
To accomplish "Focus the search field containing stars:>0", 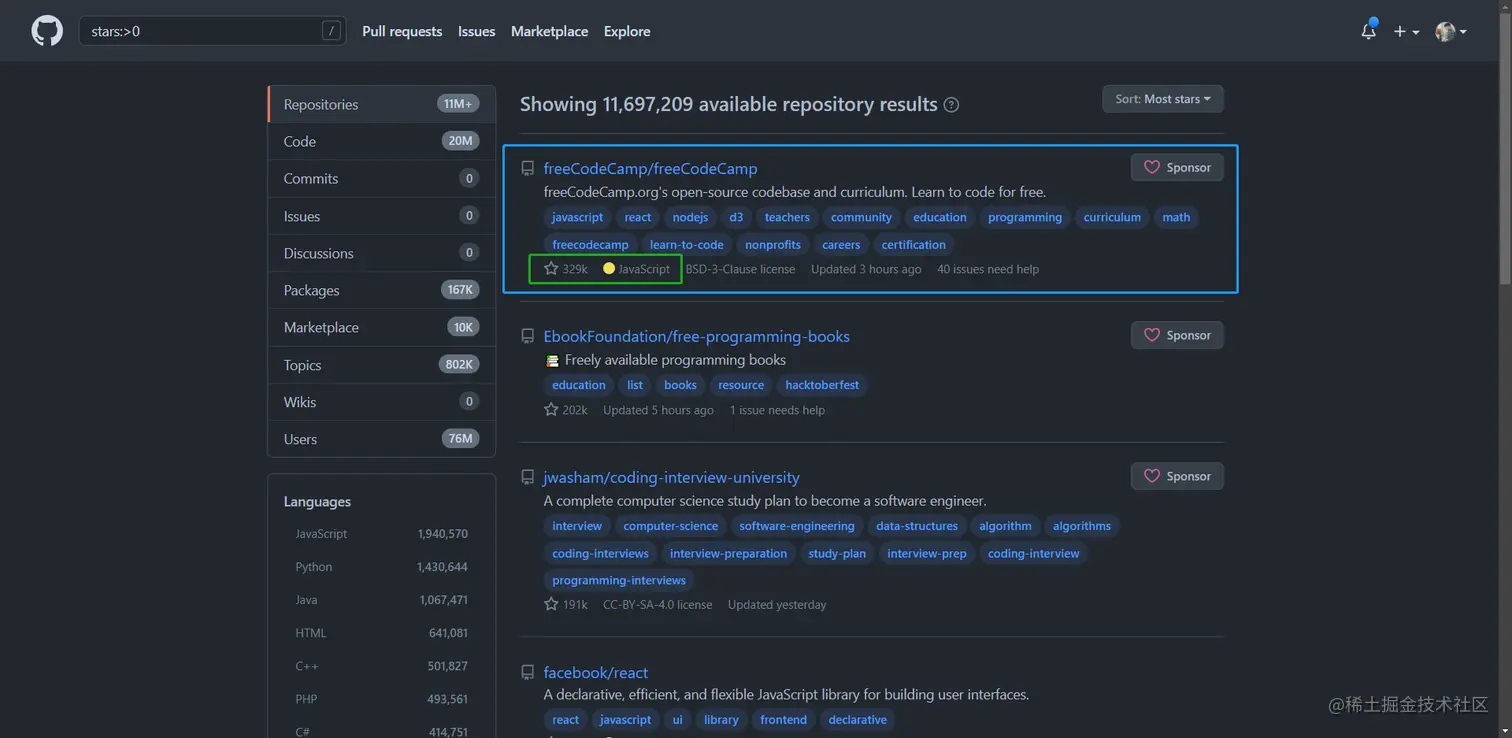I will (x=213, y=31).
